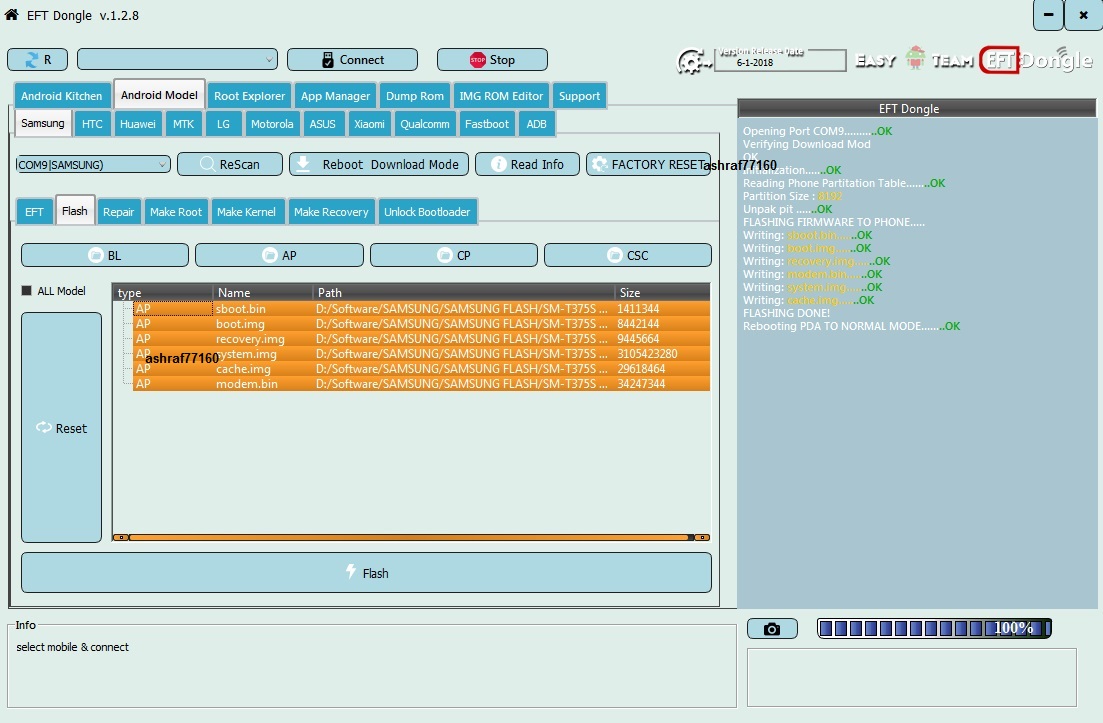Click the CSC file browse button

628,255
